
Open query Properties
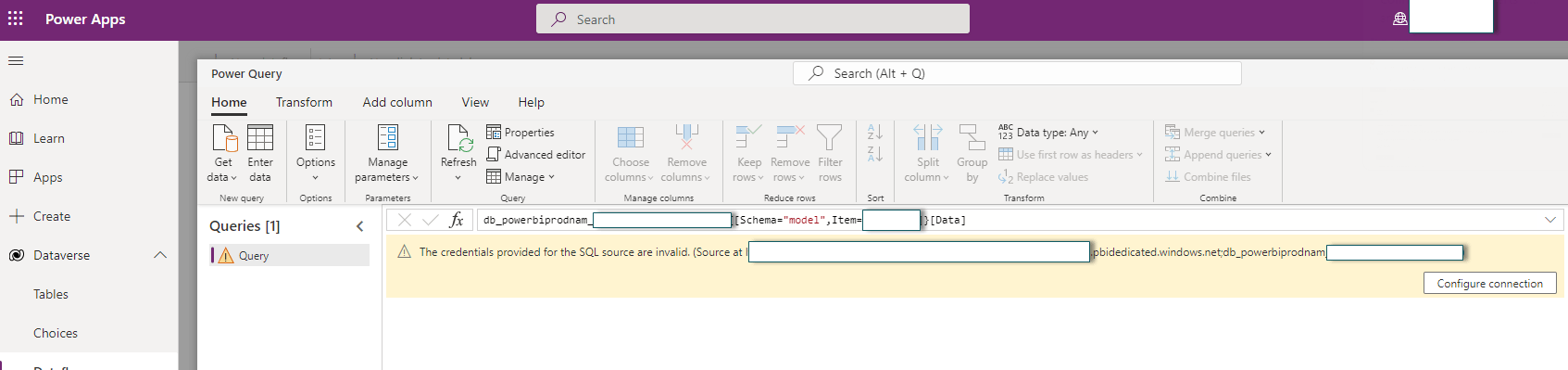pyautogui.click(x=521, y=133)
